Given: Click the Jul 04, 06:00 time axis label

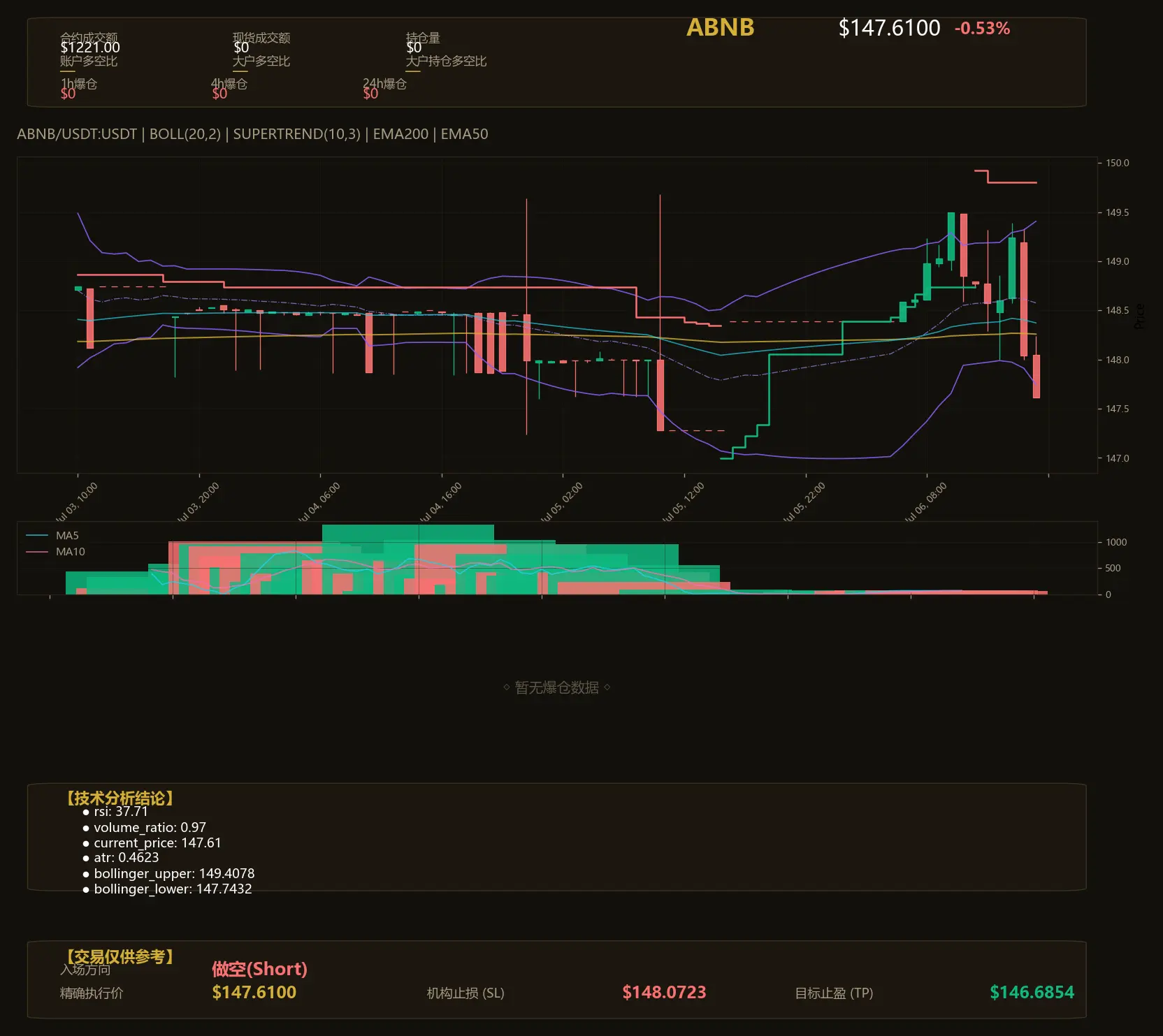Looking at the screenshot, I should point(319,502).
